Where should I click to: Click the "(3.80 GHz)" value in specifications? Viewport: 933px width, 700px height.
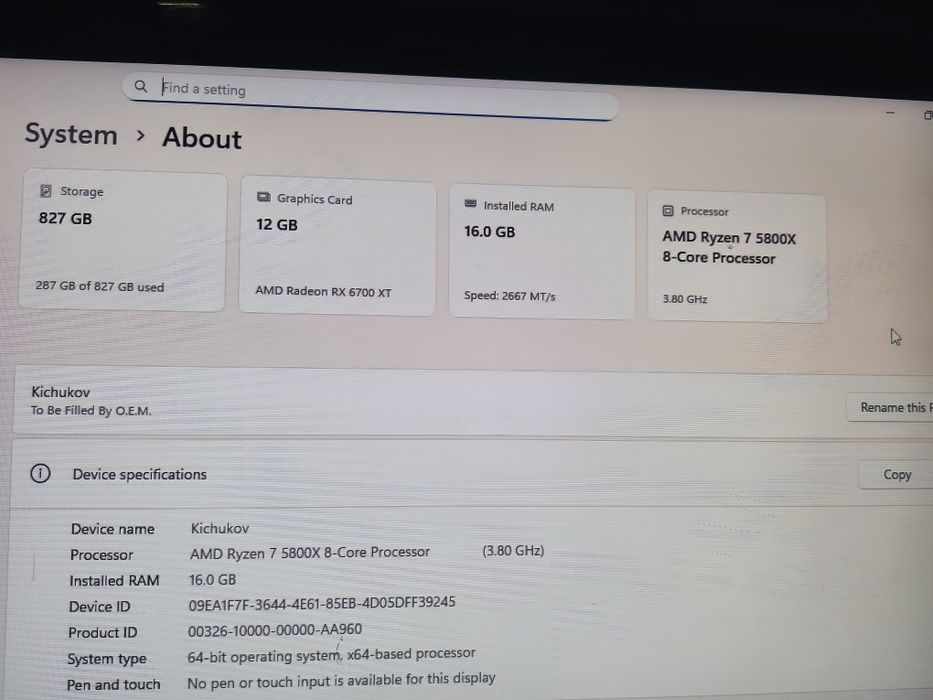(x=513, y=551)
